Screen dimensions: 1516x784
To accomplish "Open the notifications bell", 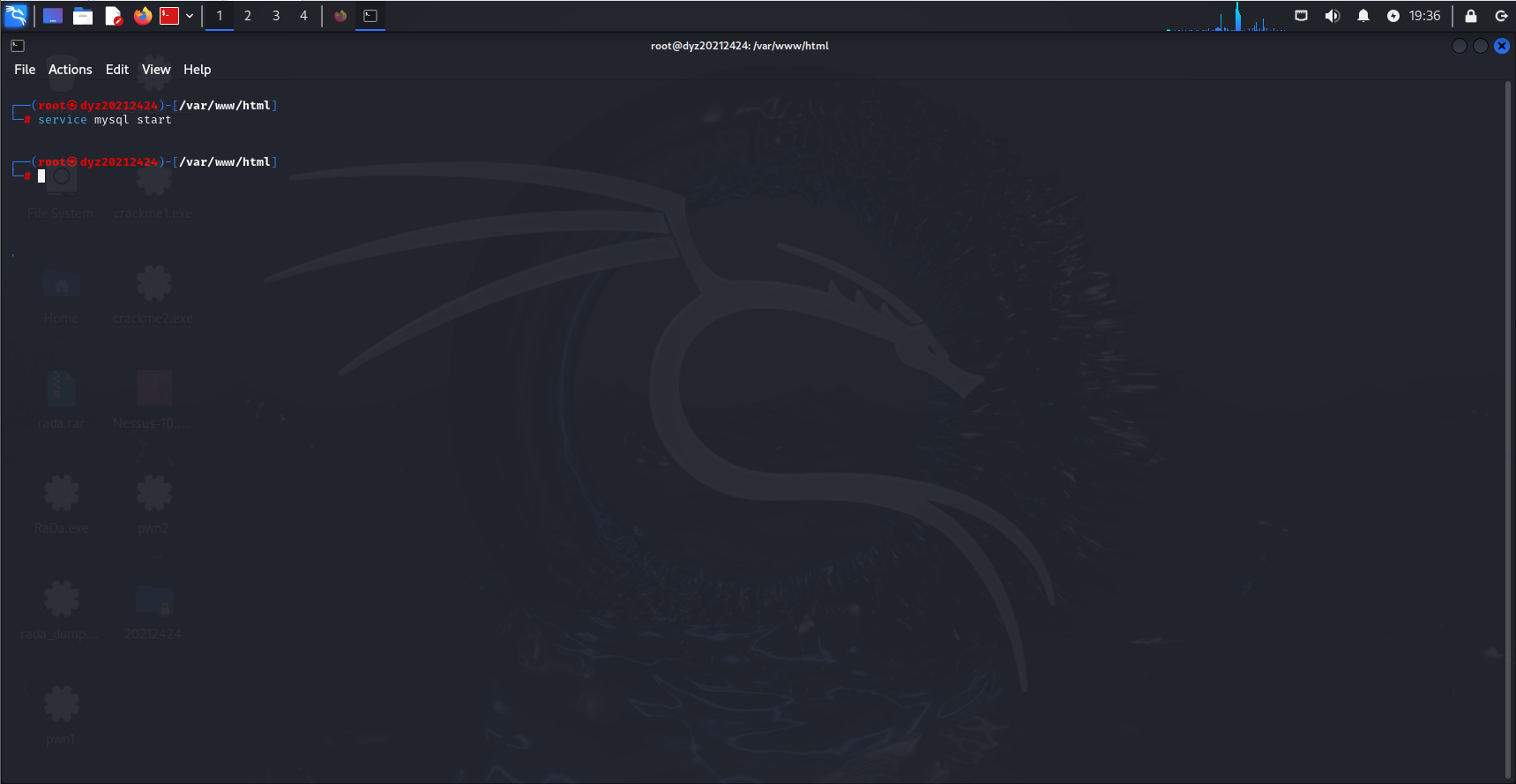I will click(1363, 16).
